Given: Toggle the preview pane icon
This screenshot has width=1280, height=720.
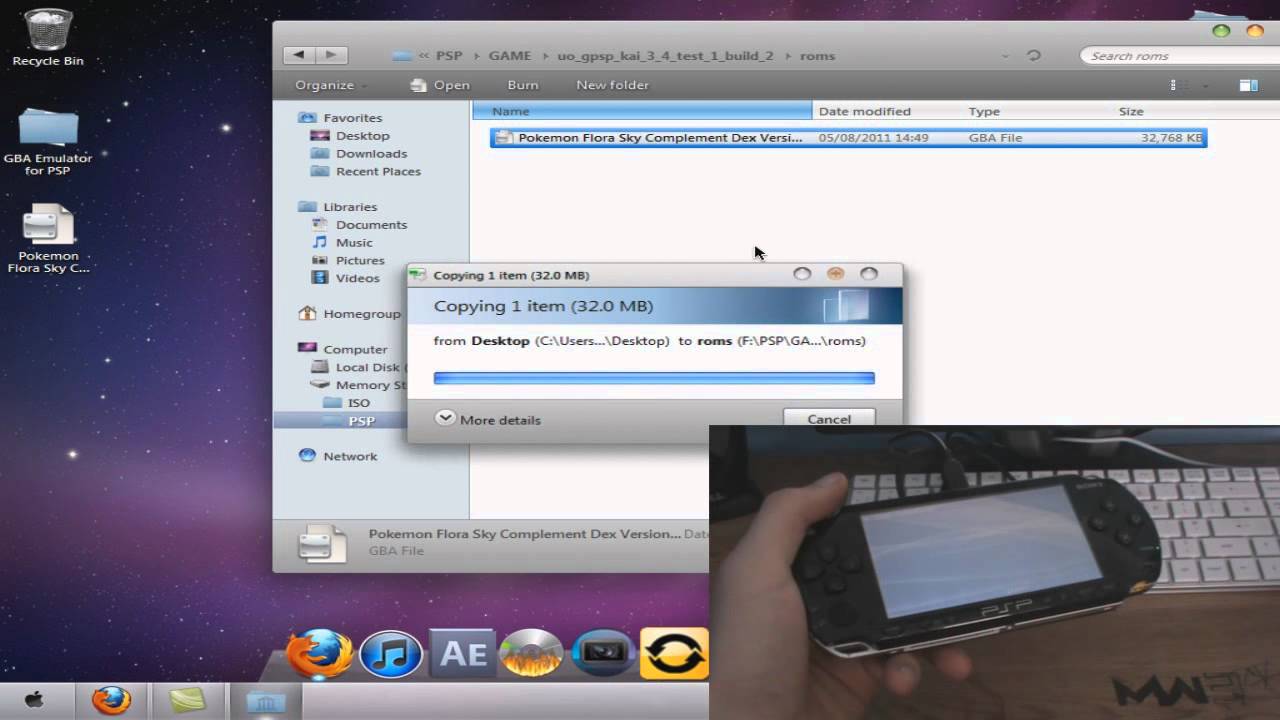Looking at the screenshot, I should pos(1248,85).
